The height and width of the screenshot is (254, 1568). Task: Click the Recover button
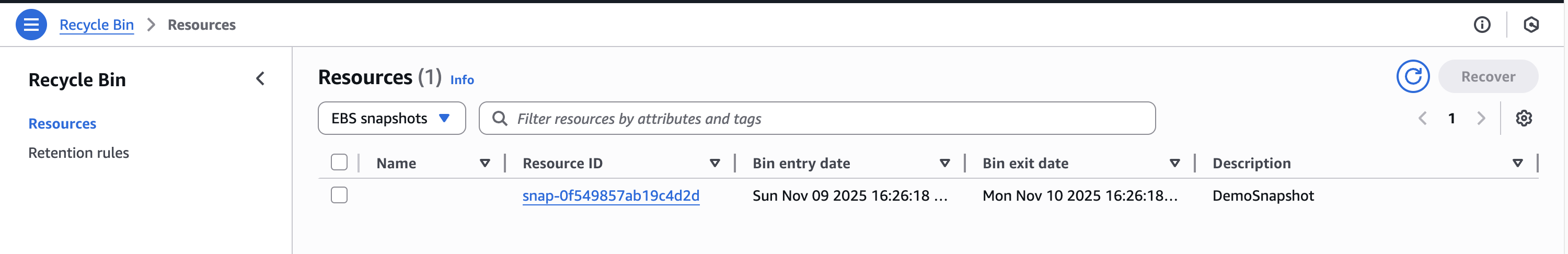tap(1487, 77)
